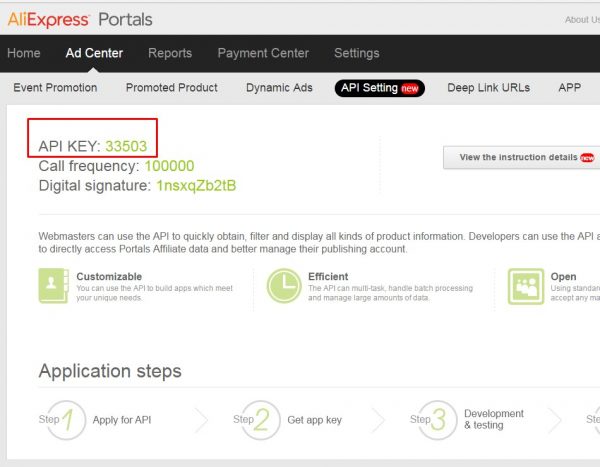600x467 pixels.
Task: Click the Get app key step label
Action: point(315,420)
